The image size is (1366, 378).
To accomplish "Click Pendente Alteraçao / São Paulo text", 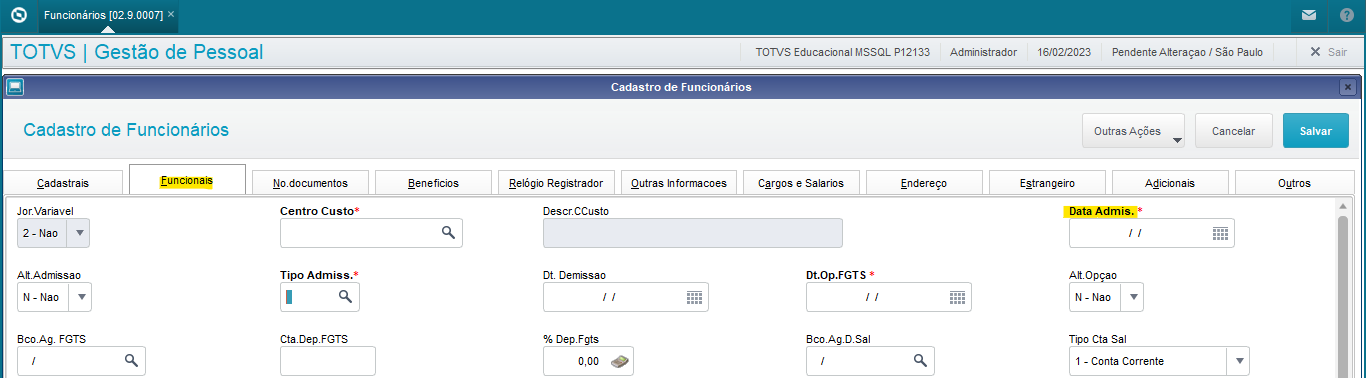I will (1188, 51).
